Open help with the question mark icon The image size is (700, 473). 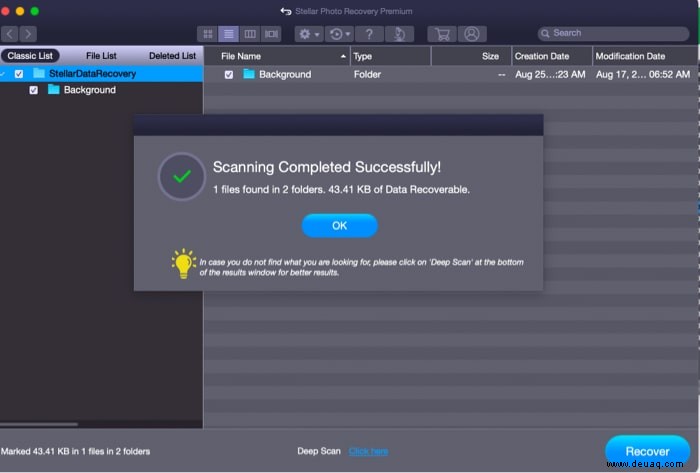point(369,34)
